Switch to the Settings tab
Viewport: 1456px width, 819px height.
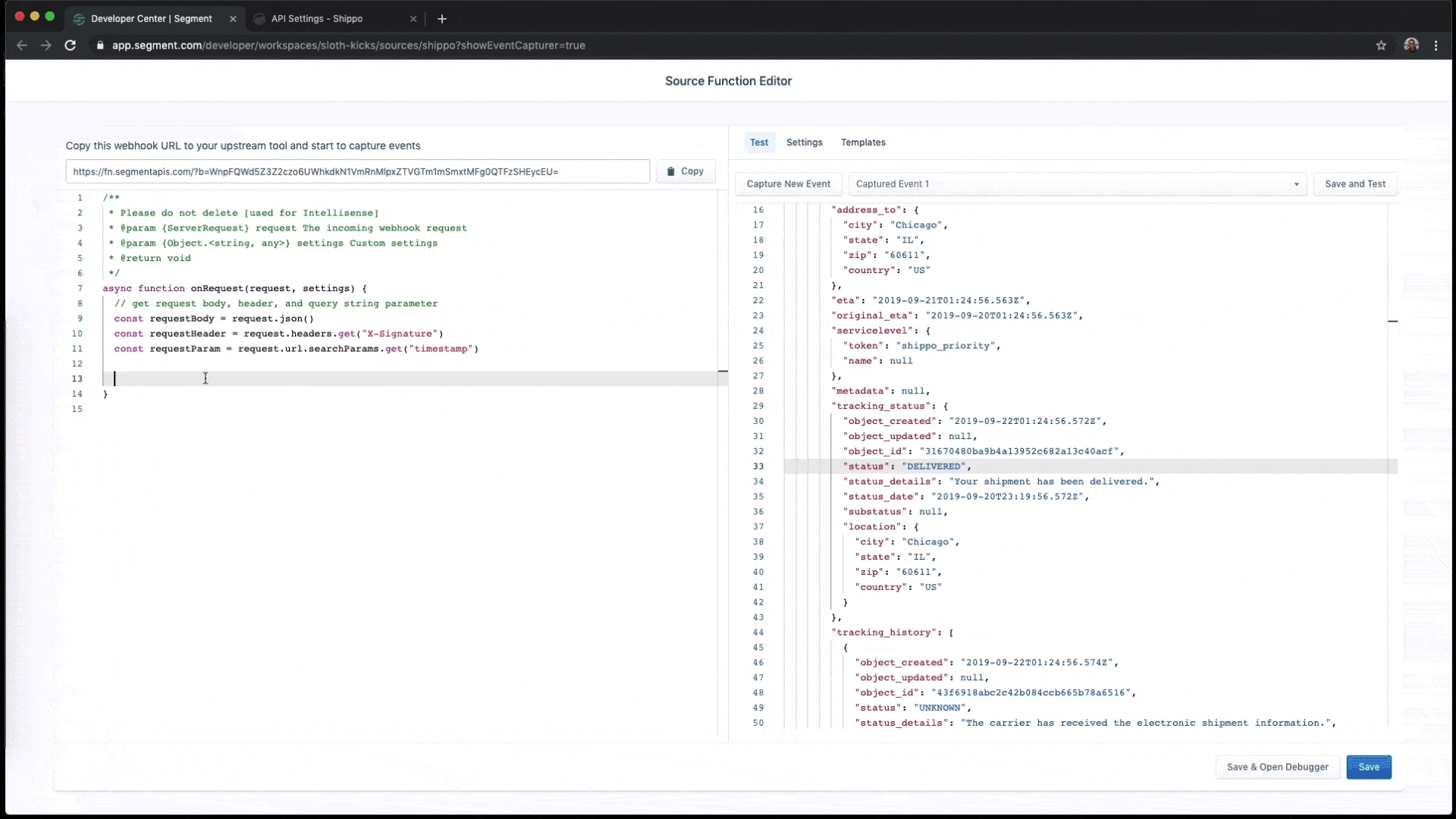804,143
